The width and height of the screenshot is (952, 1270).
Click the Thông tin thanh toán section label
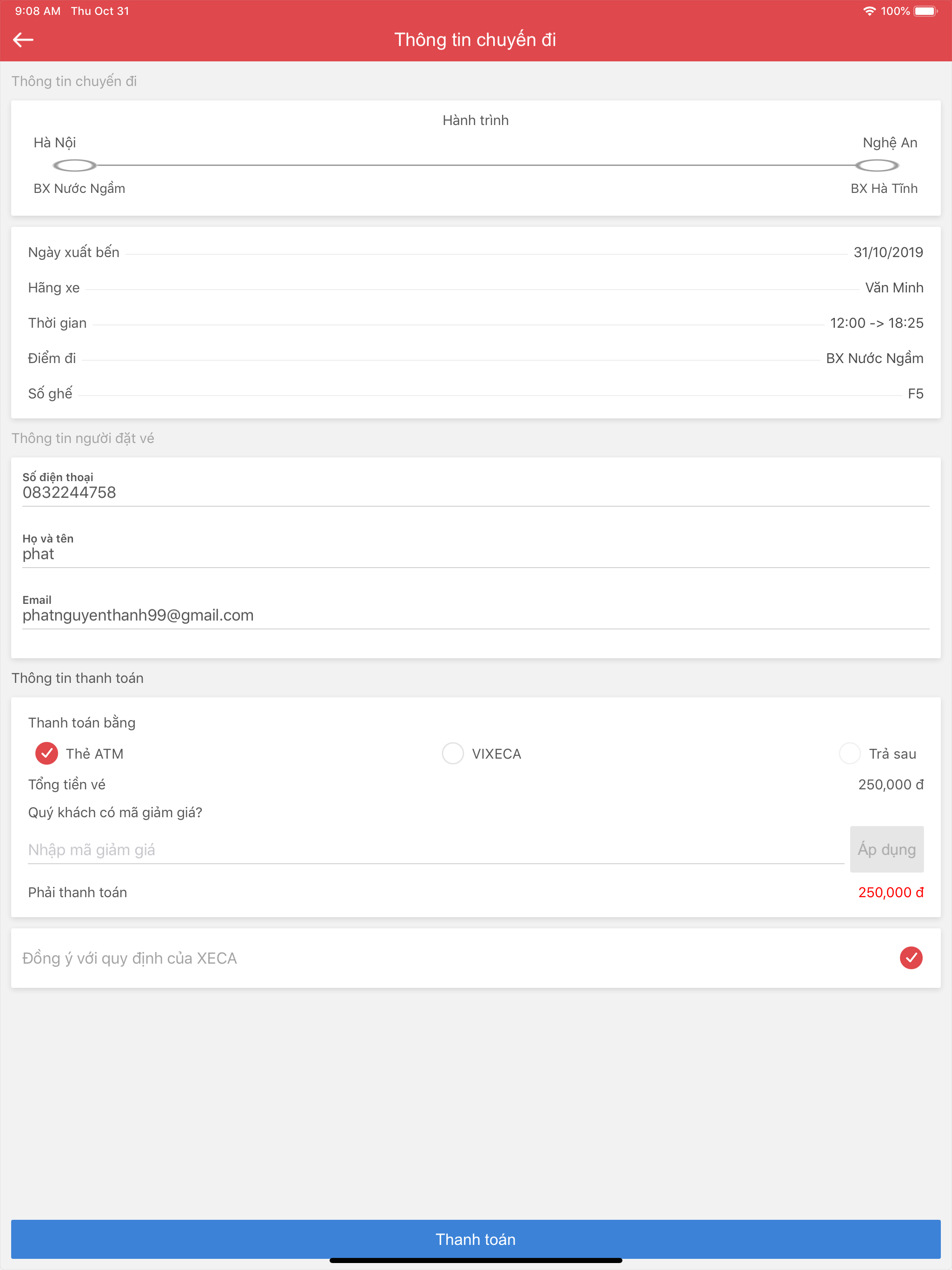click(x=78, y=678)
